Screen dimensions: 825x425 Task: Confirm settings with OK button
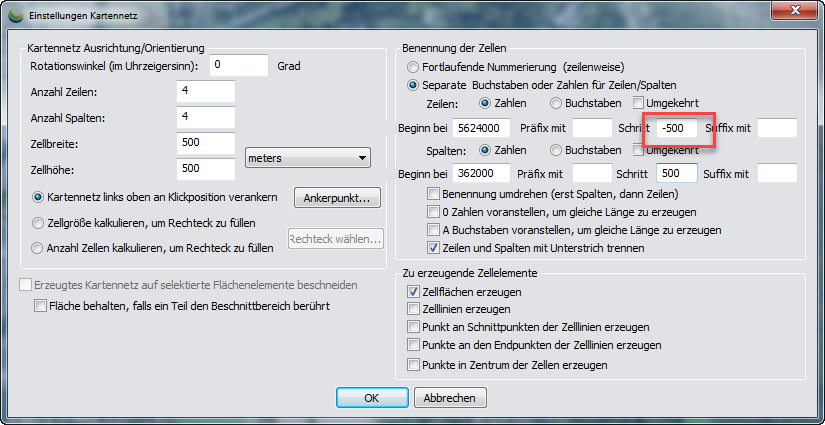coord(372,398)
